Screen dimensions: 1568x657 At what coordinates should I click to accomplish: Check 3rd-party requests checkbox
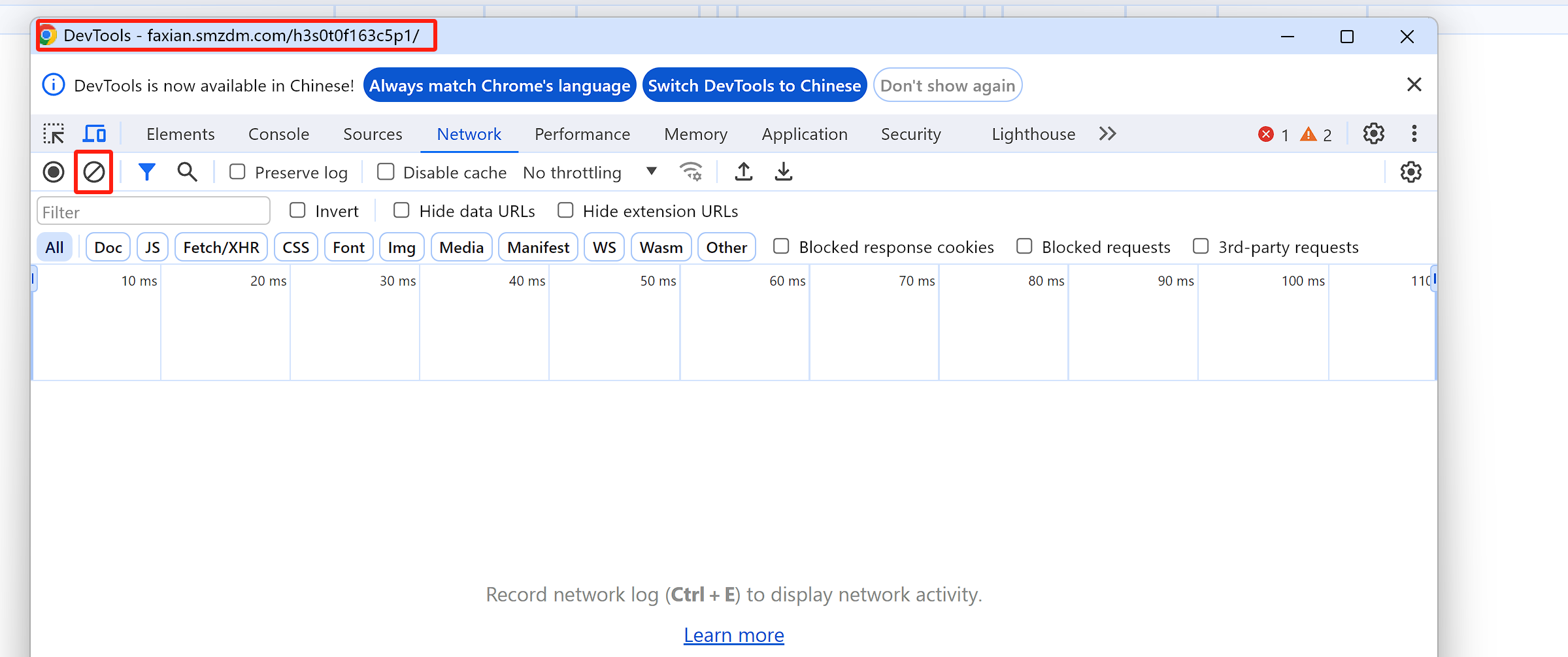(x=1201, y=246)
